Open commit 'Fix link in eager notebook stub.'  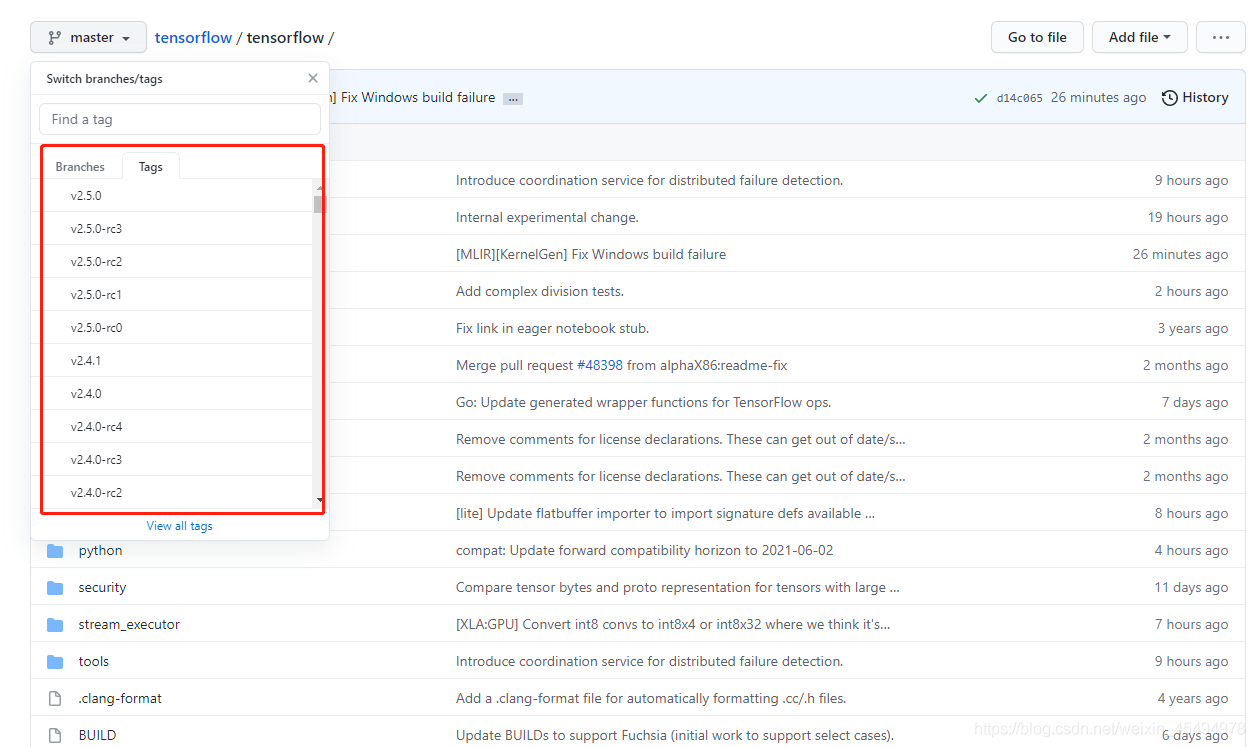click(x=553, y=328)
